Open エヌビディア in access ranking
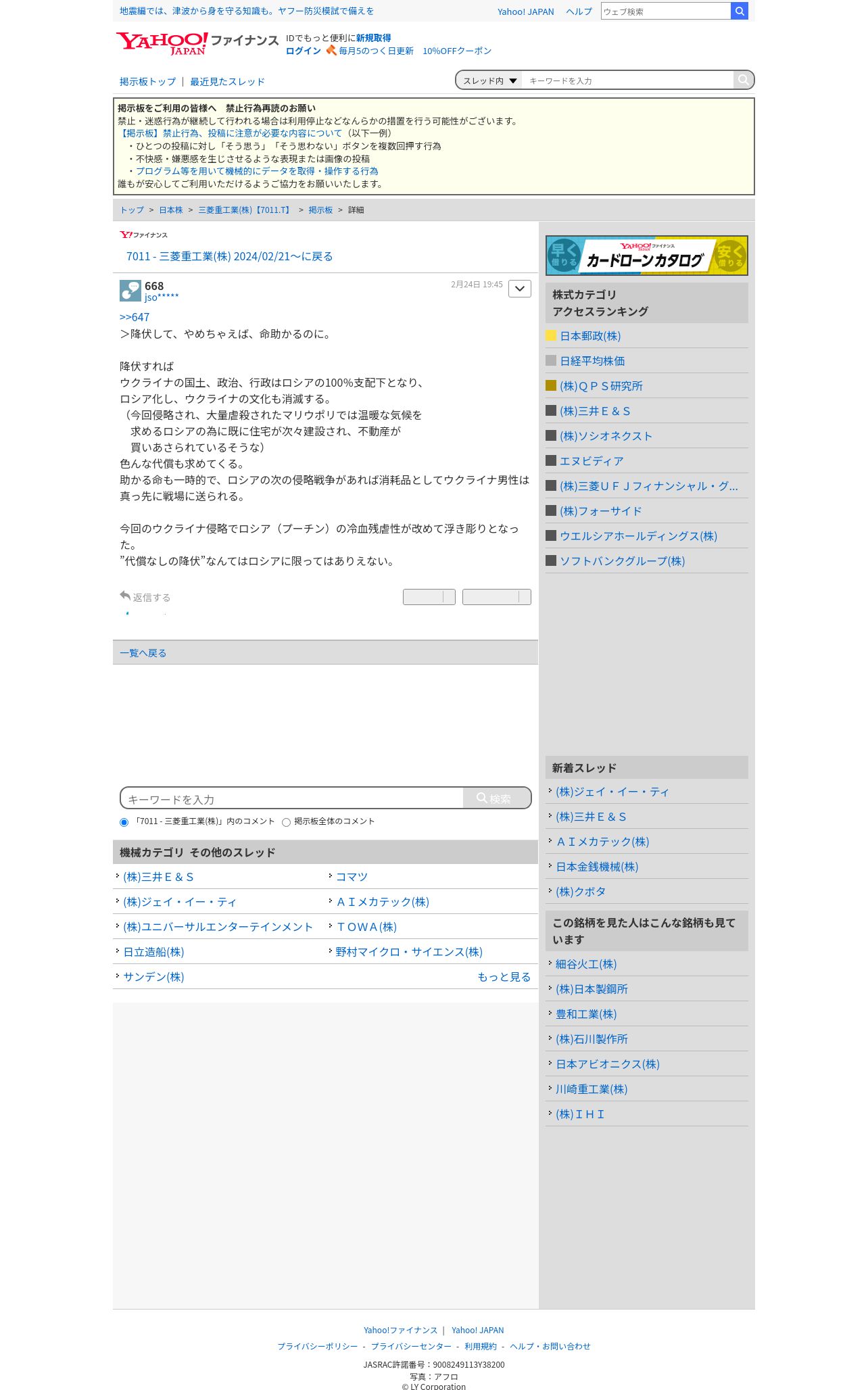868x1390 pixels. 592,461
